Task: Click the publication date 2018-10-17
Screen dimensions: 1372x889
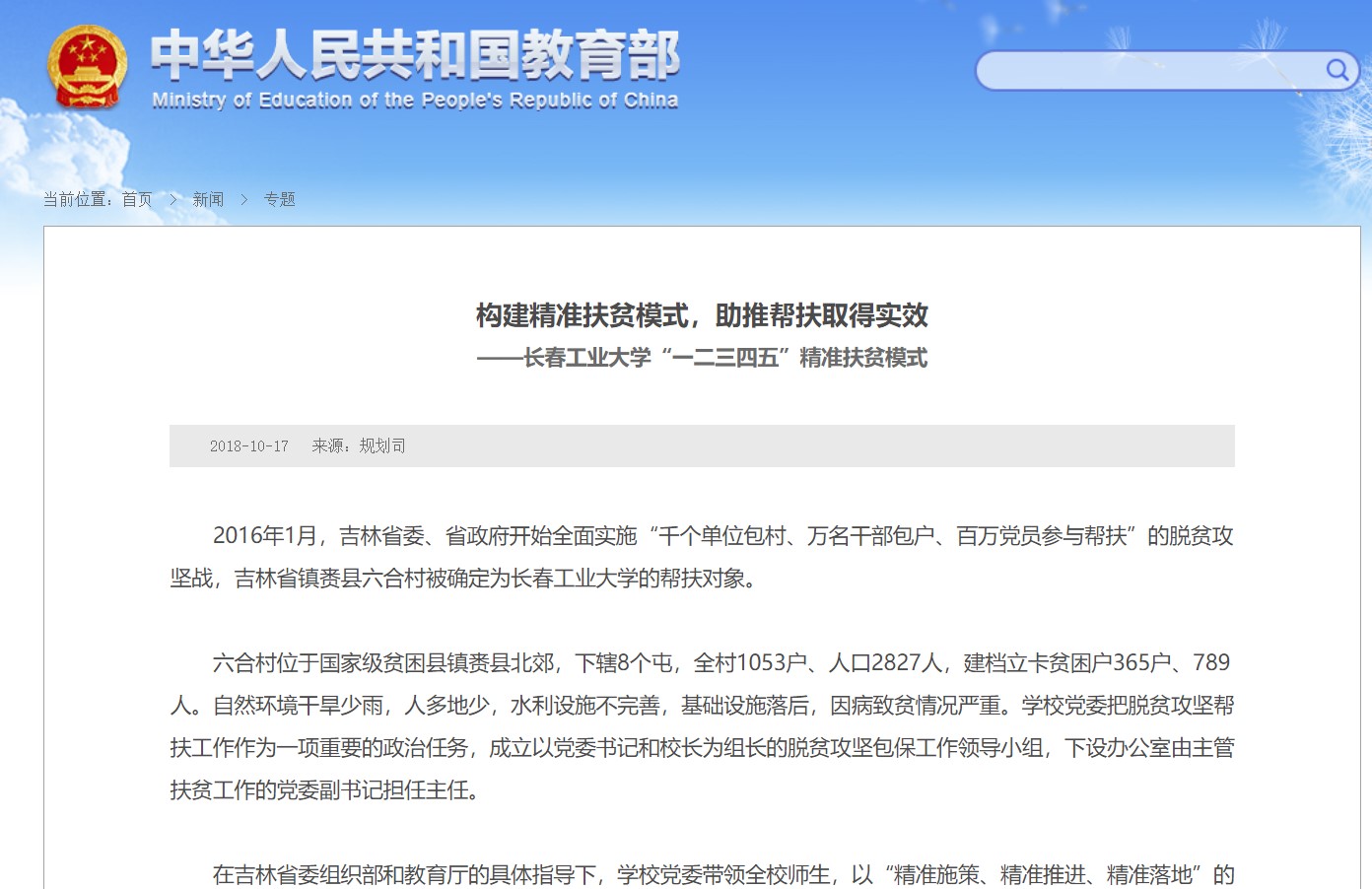Action: click(x=248, y=446)
